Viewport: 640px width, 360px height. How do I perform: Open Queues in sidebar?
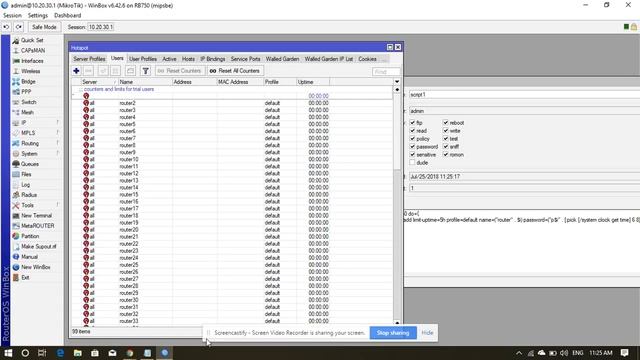[29, 164]
